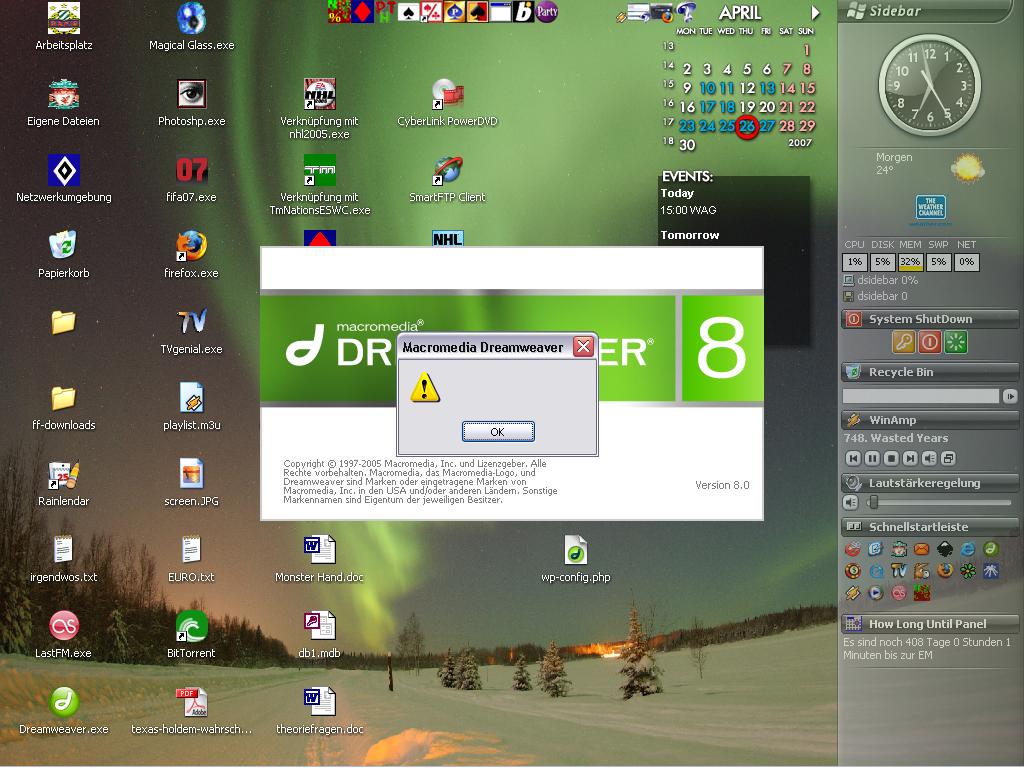Close the Macromedia Dreamweaver alert dialog
This screenshot has height=768, width=1024.
coord(583,347)
